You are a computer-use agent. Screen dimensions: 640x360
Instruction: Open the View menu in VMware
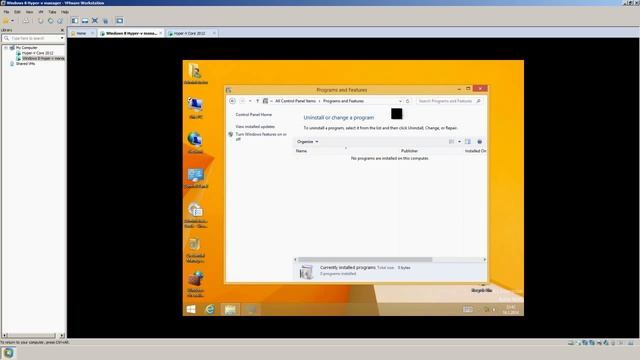click(x=29, y=12)
